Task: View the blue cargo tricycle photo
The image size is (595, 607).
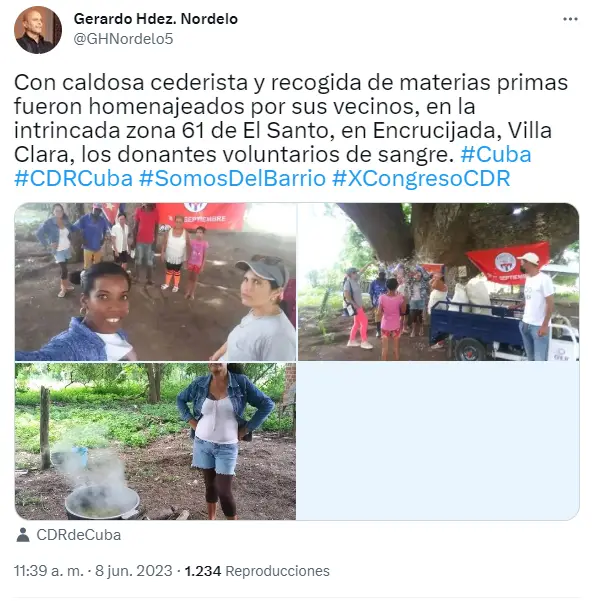Action: tap(438, 282)
